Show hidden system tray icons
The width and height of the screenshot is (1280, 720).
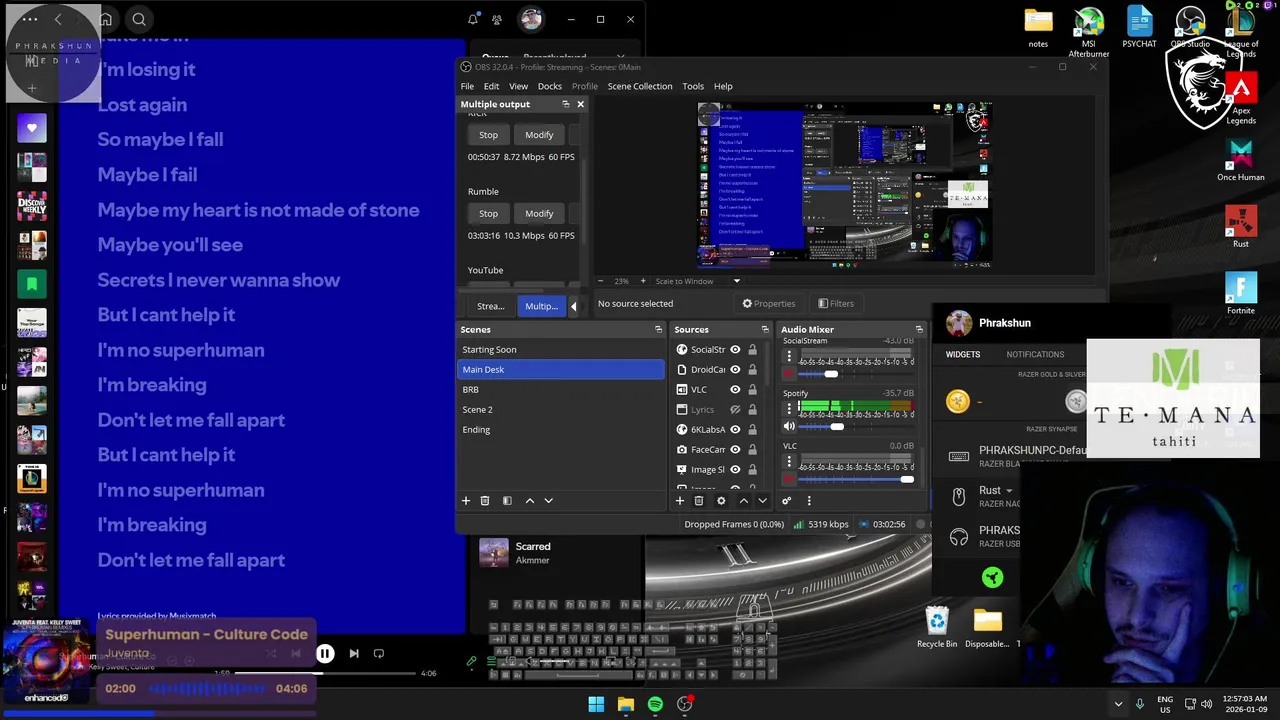(x=1119, y=704)
